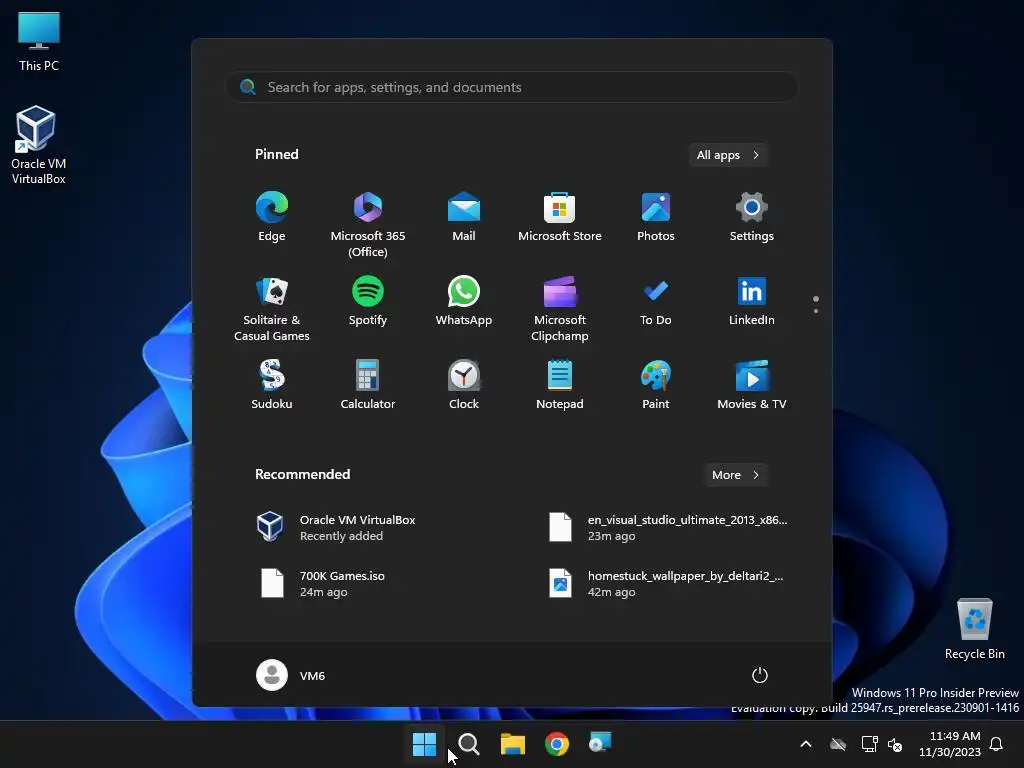Open Calculator

pos(368,385)
